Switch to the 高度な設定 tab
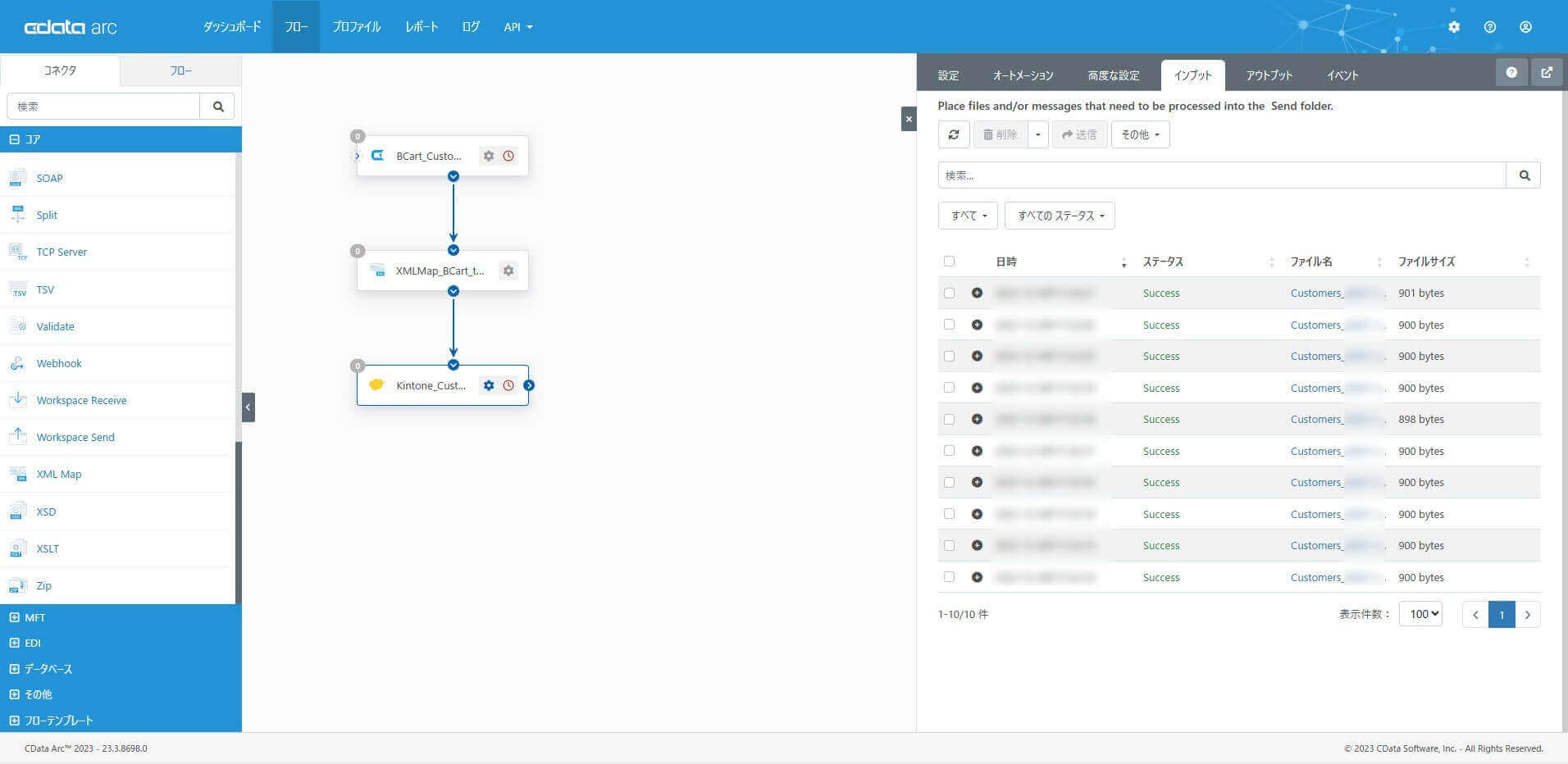1568x764 pixels. [1114, 75]
